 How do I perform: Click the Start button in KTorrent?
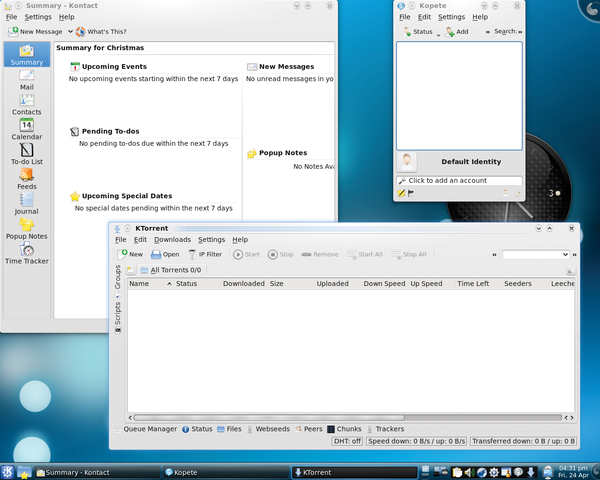coord(246,254)
